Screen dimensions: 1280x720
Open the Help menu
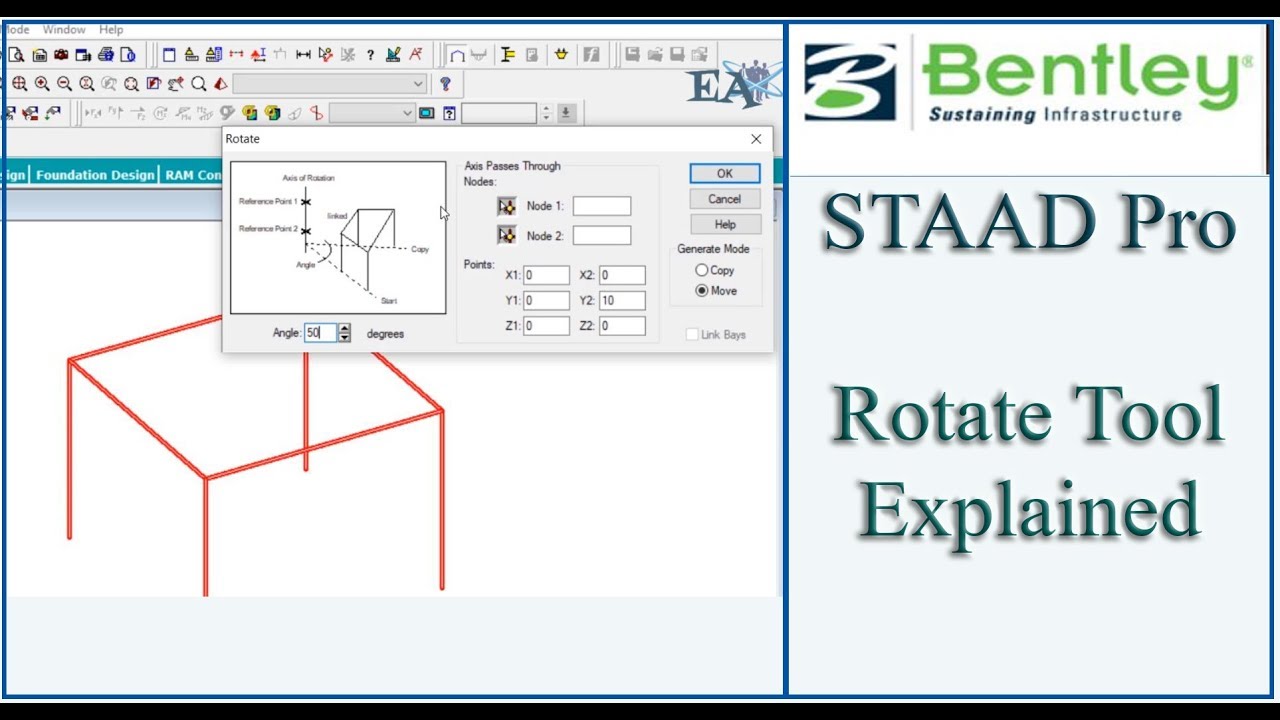click(x=111, y=30)
